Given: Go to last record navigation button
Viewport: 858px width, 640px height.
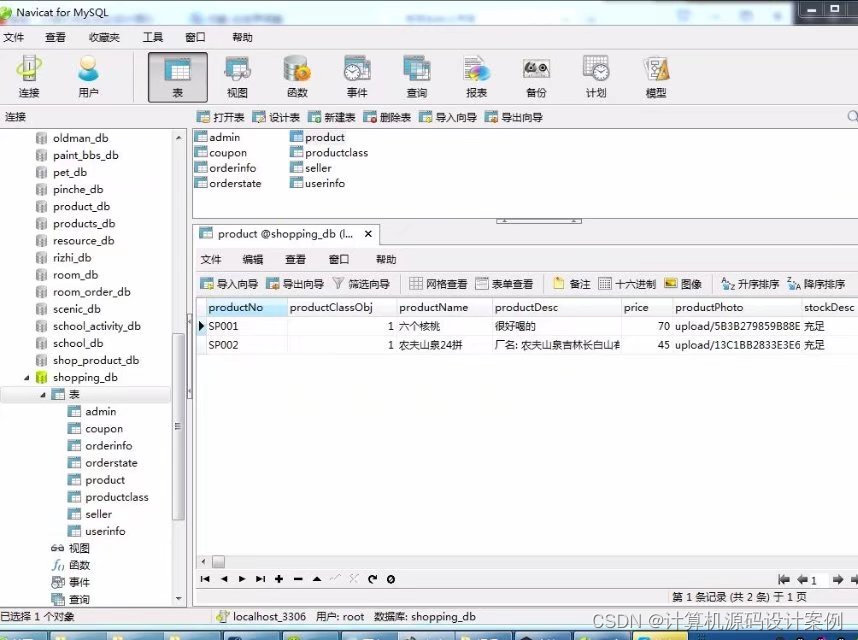Looking at the screenshot, I should tap(260, 579).
